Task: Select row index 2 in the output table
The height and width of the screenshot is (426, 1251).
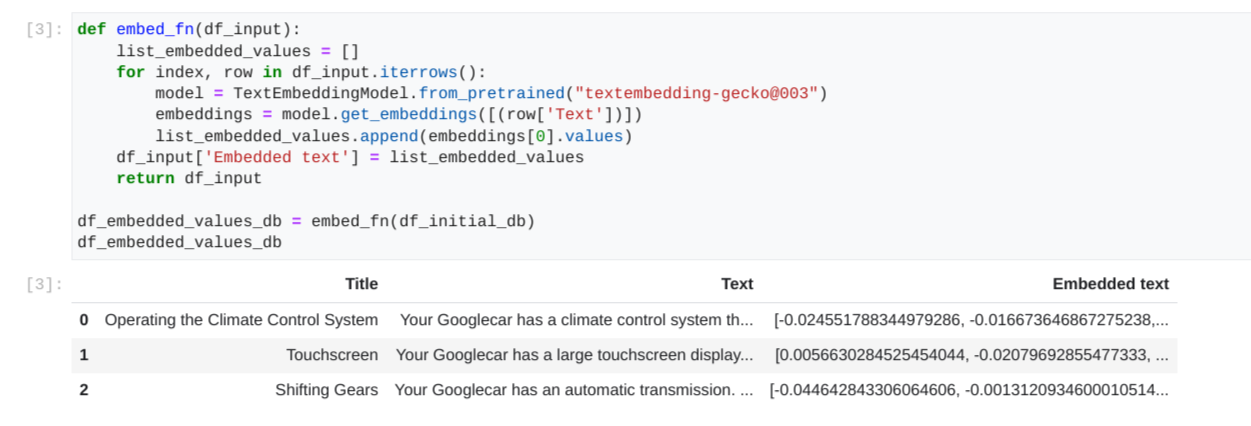Action: tap(84, 390)
